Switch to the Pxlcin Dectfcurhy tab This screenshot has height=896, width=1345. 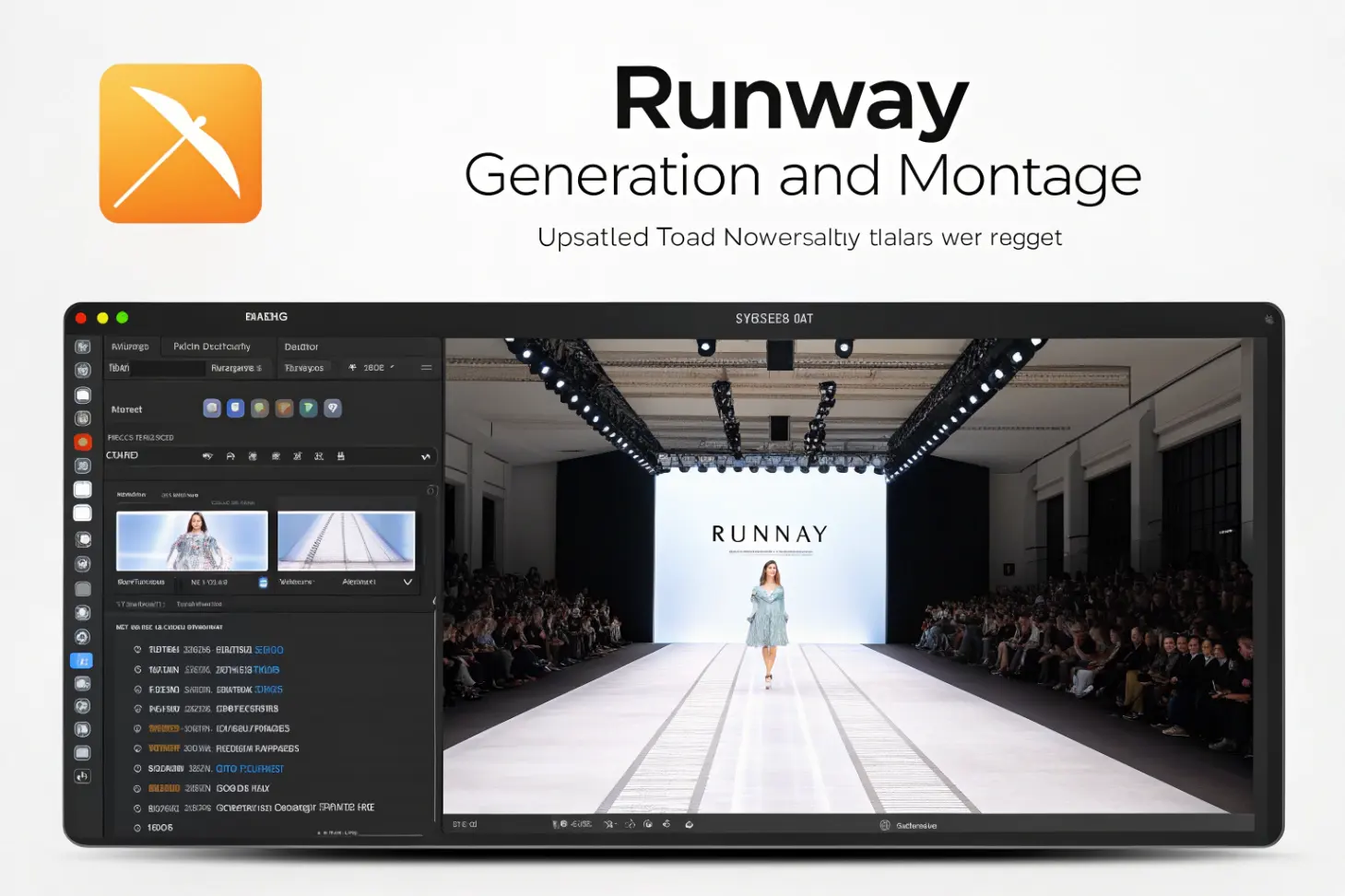click(212, 347)
